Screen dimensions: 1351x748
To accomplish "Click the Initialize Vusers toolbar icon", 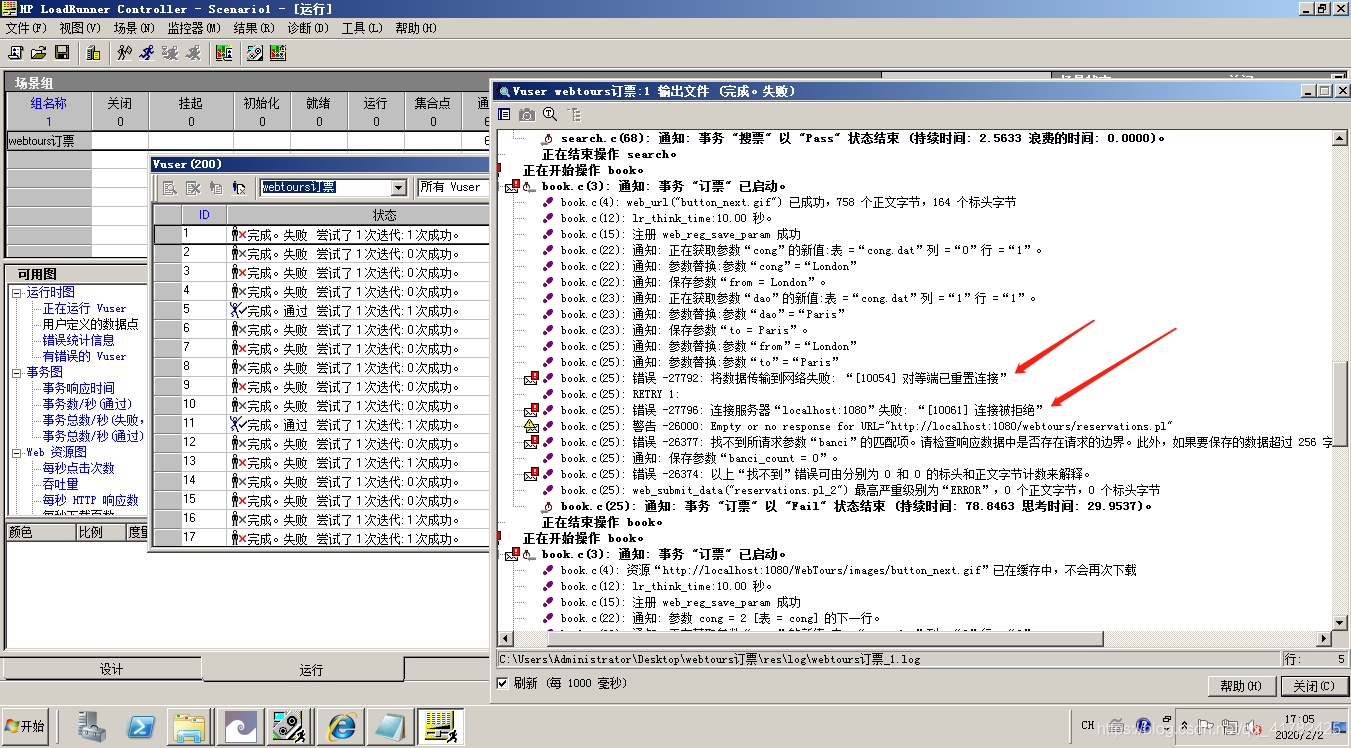I will pyautogui.click(x=125, y=52).
